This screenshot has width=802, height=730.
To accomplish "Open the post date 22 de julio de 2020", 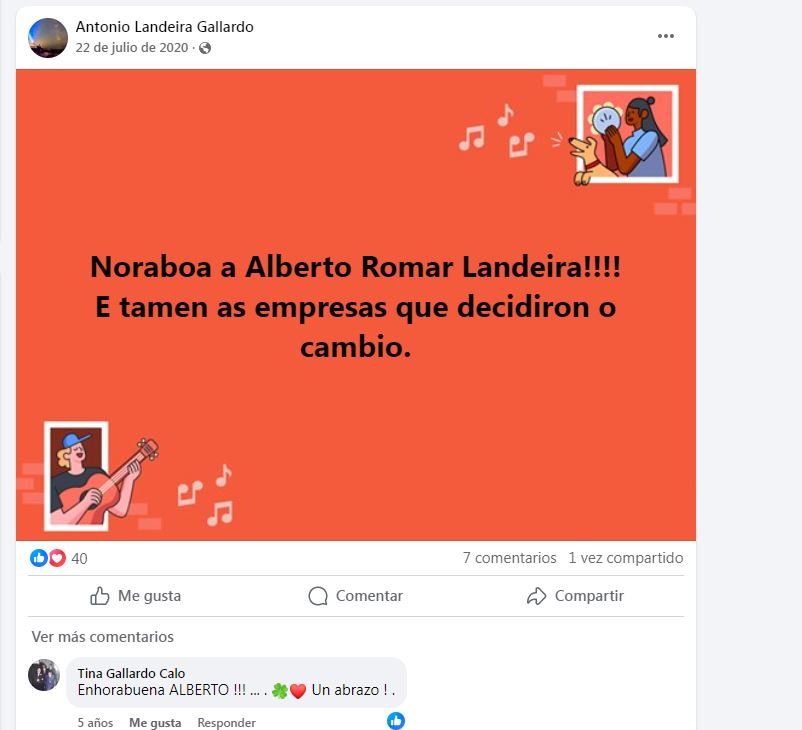I will point(132,48).
